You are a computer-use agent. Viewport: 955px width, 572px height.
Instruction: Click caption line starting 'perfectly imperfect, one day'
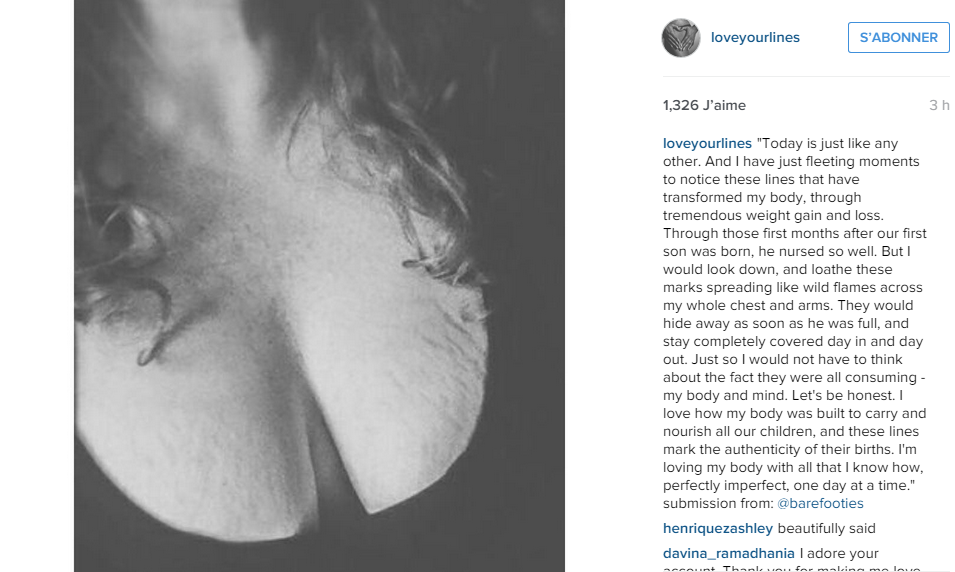point(789,485)
